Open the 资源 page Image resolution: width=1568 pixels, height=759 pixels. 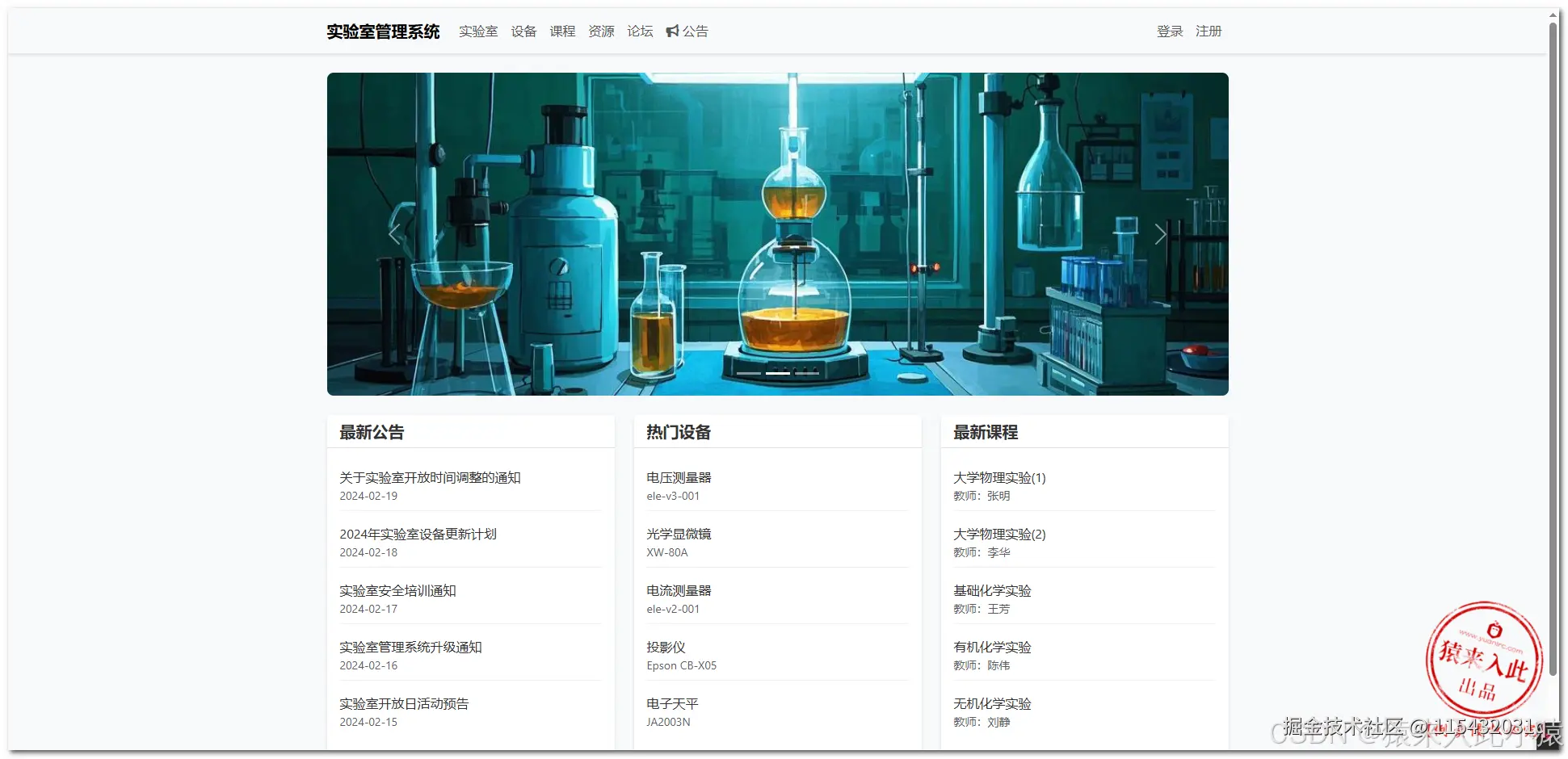[x=601, y=31]
